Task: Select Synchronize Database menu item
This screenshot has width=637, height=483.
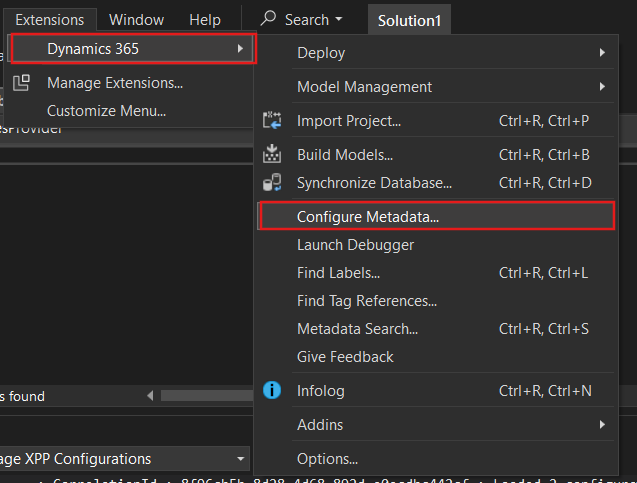Action: click(x=436, y=182)
